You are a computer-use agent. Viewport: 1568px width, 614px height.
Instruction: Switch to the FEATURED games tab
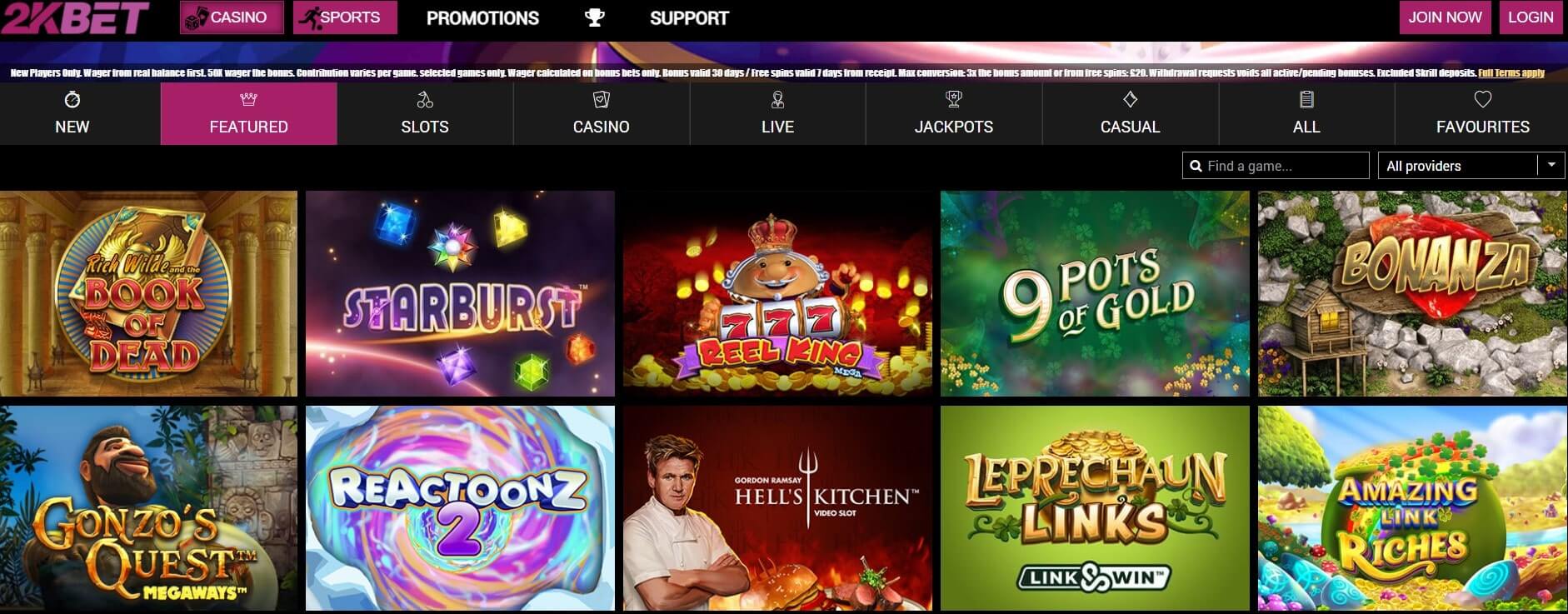(248, 114)
